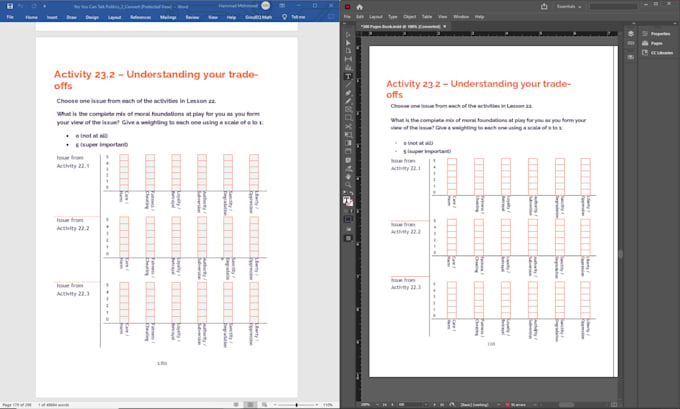The height and width of the screenshot is (409, 680).
Task: Click Word zoom in plus button
Action: (317, 405)
